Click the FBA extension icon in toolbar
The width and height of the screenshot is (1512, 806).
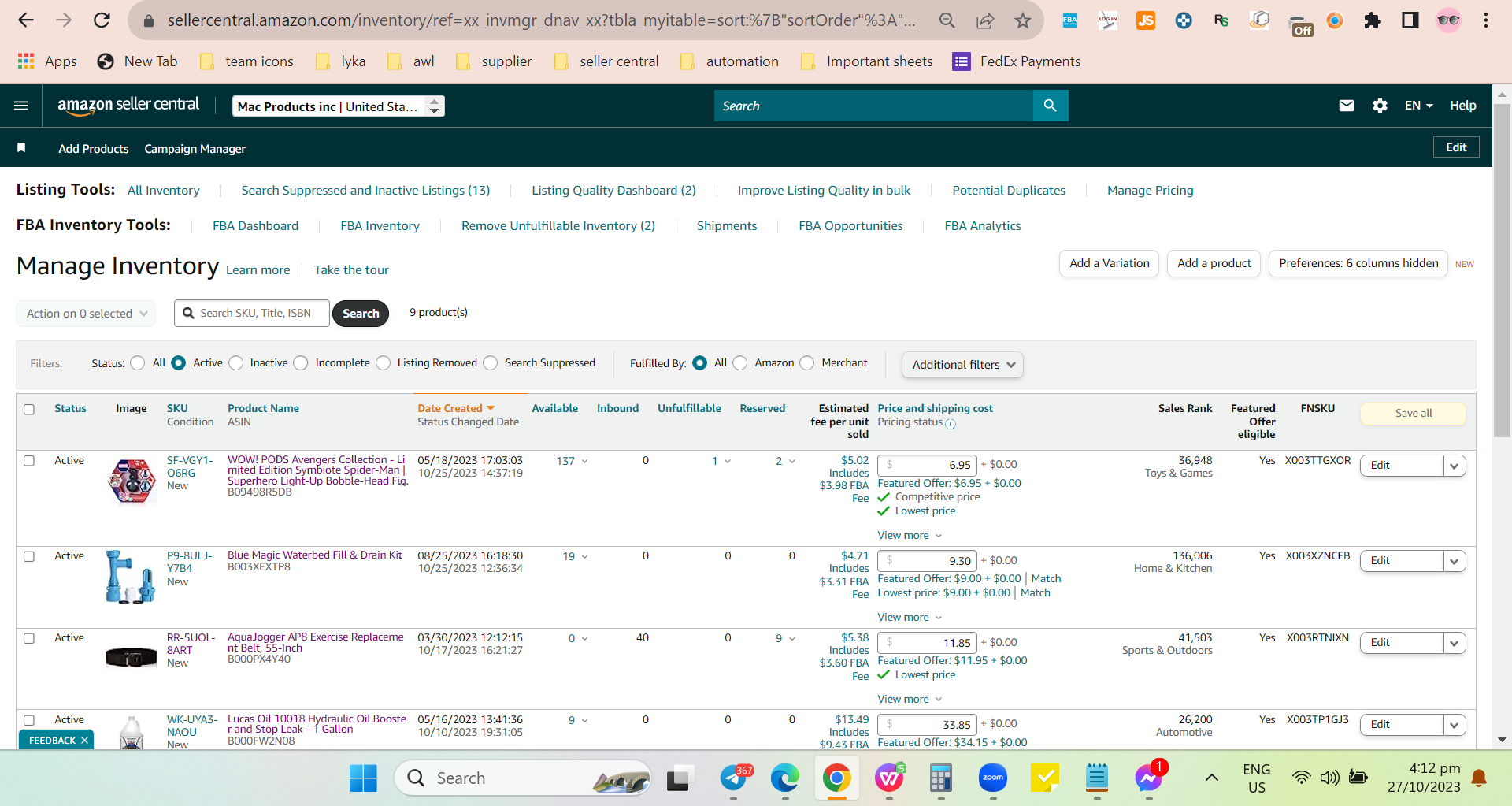[1070, 20]
